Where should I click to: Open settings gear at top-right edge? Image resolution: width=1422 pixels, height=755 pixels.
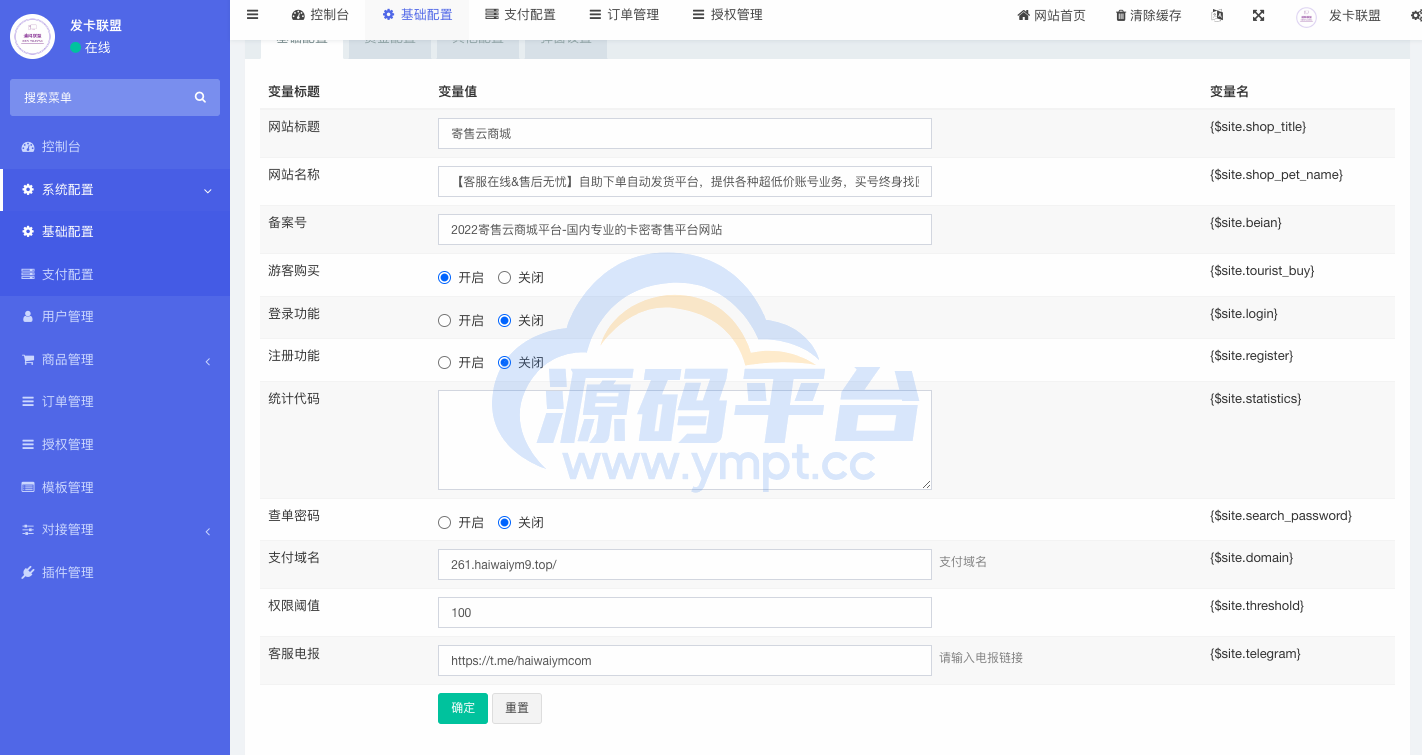1415,16
